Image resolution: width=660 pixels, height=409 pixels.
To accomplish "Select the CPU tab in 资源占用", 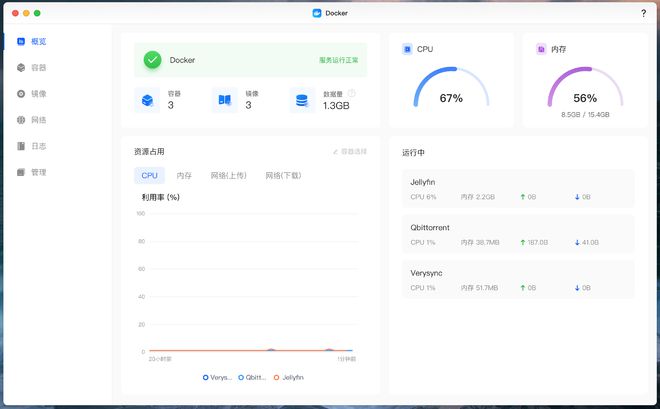I will click(x=149, y=175).
